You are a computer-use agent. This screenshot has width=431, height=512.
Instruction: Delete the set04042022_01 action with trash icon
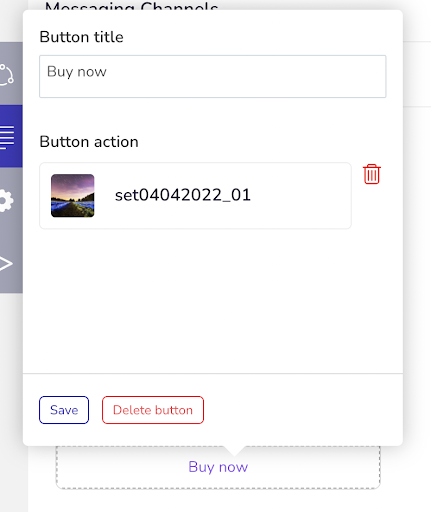372,174
